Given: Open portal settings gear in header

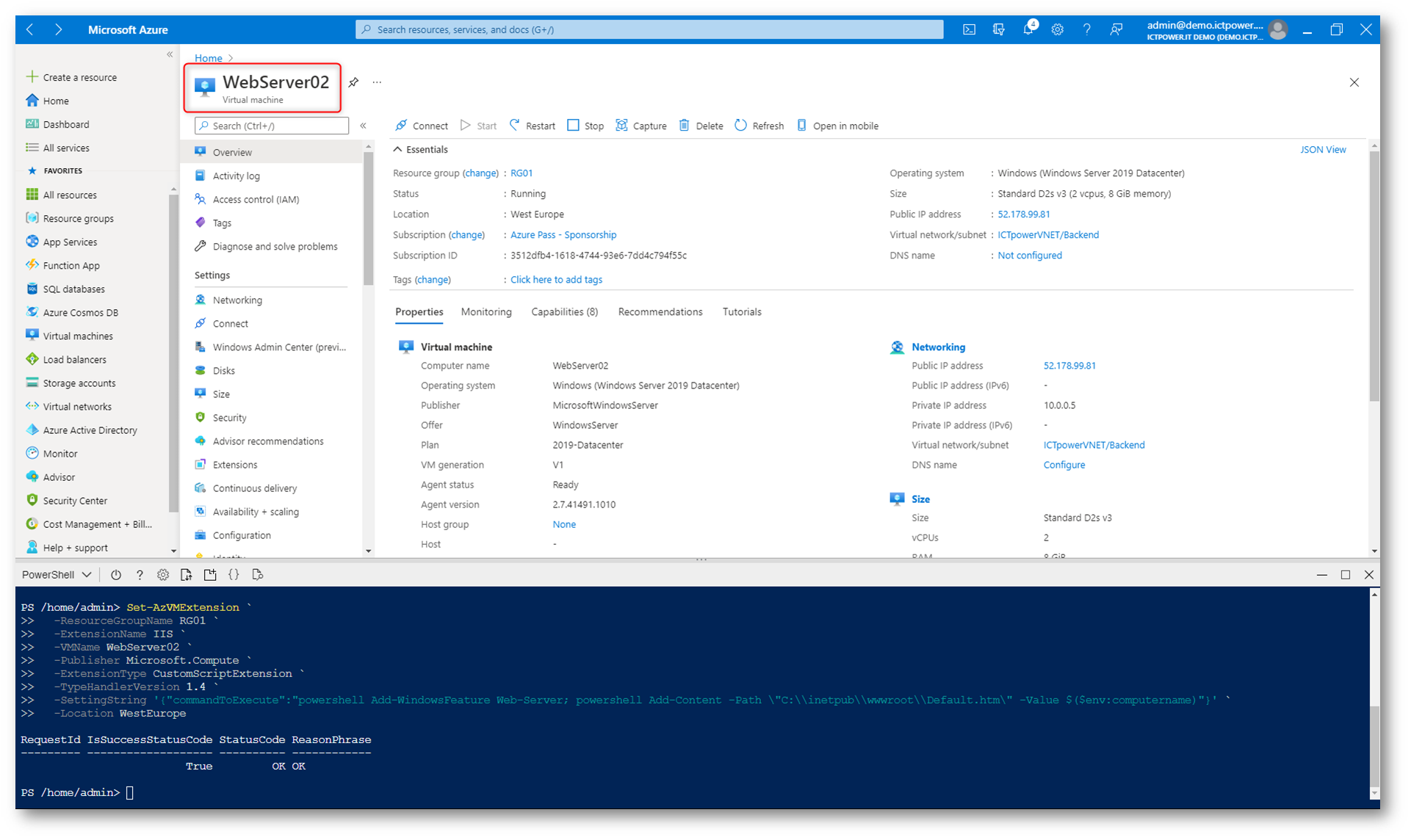Looking at the screenshot, I should pos(1058,29).
